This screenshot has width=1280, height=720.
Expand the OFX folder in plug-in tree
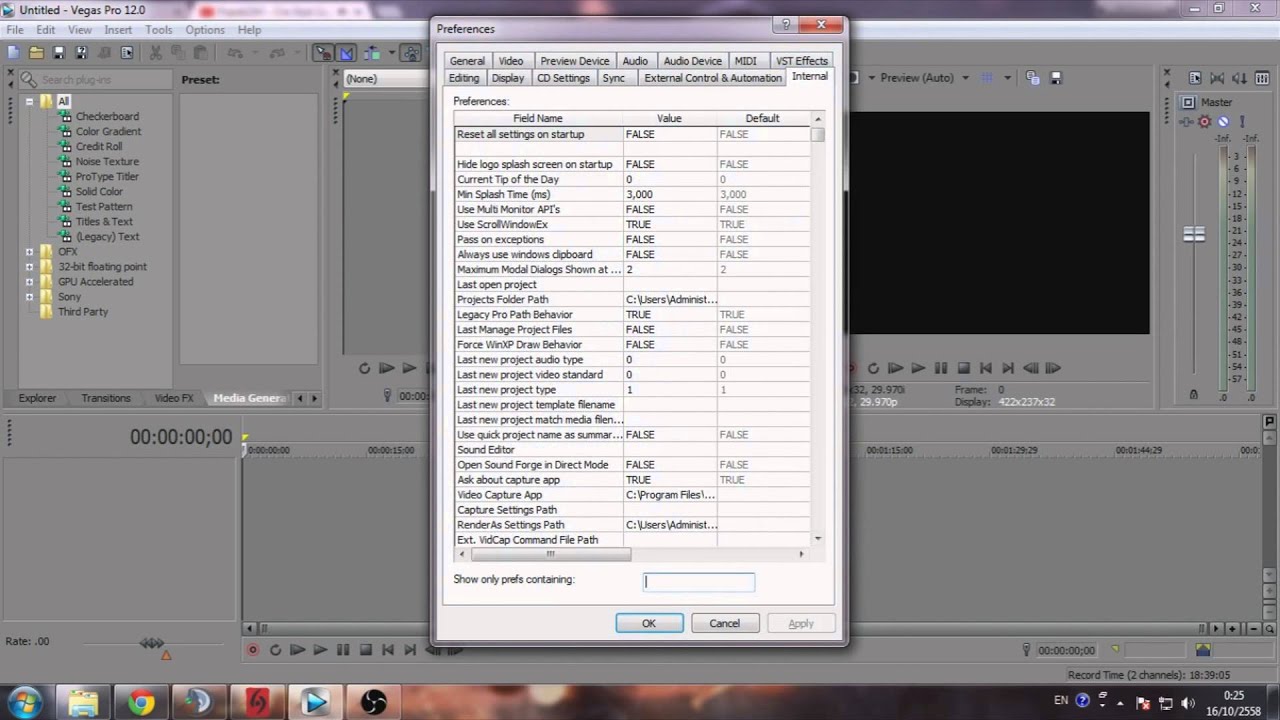[29, 252]
